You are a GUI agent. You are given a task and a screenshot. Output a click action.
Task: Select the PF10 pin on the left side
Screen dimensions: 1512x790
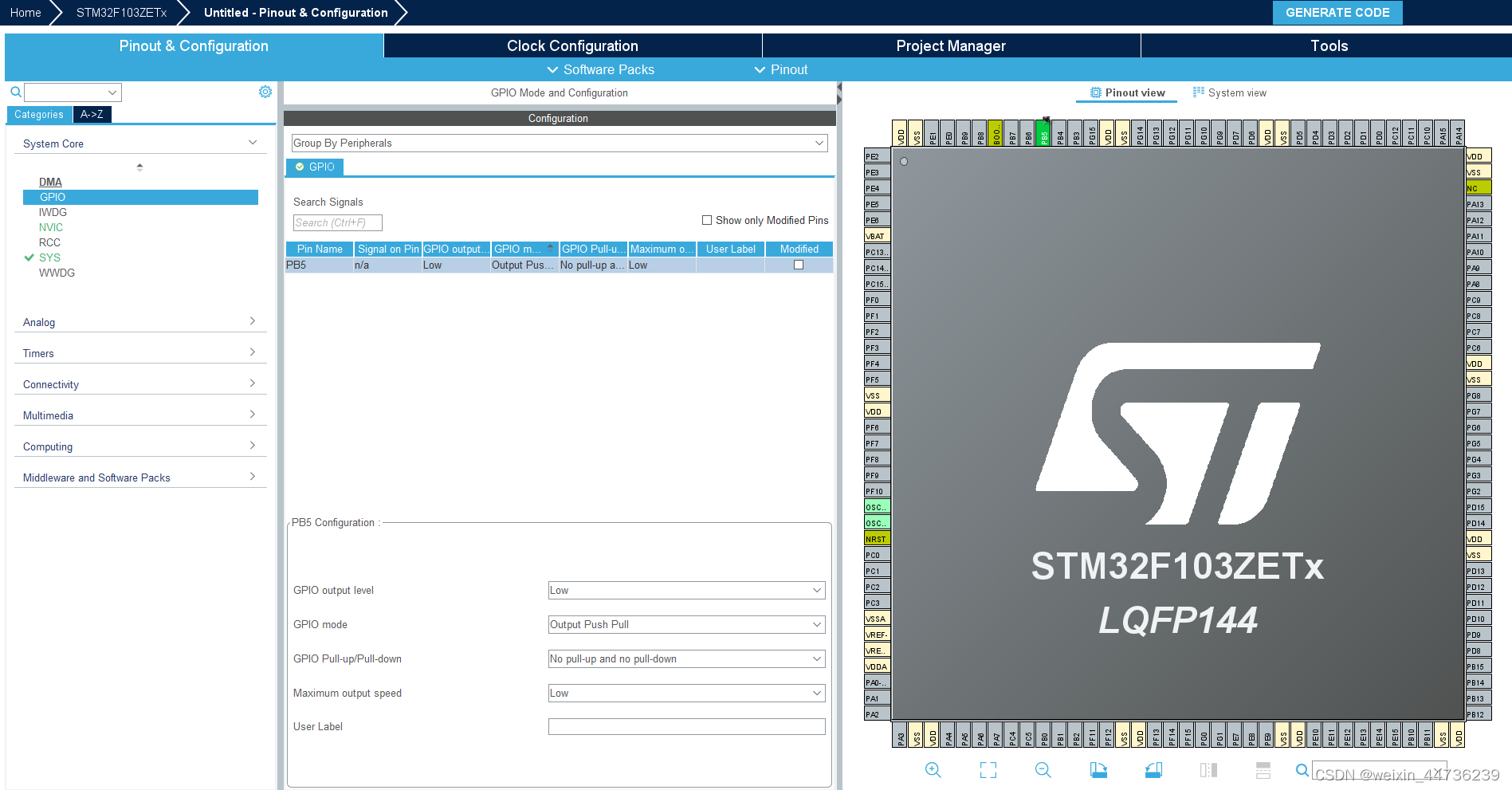click(877, 491)
